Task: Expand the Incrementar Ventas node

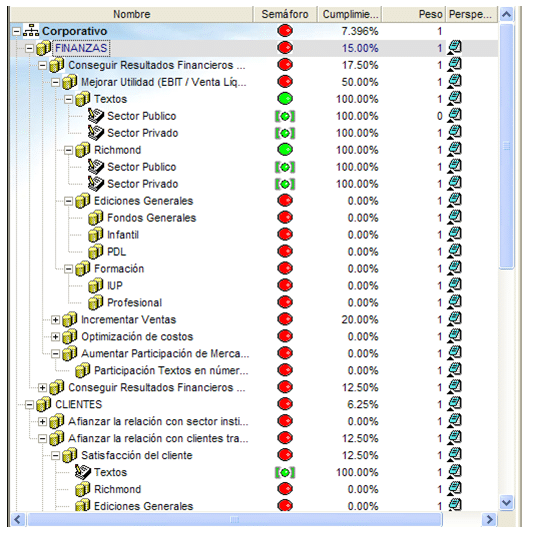Action: tap(55, 320)
